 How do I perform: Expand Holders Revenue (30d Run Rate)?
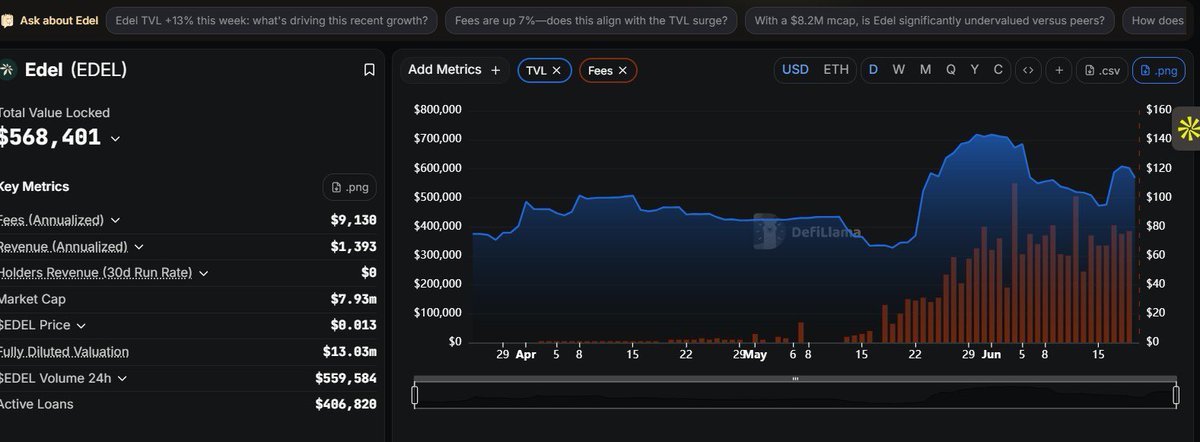point(204,273)
